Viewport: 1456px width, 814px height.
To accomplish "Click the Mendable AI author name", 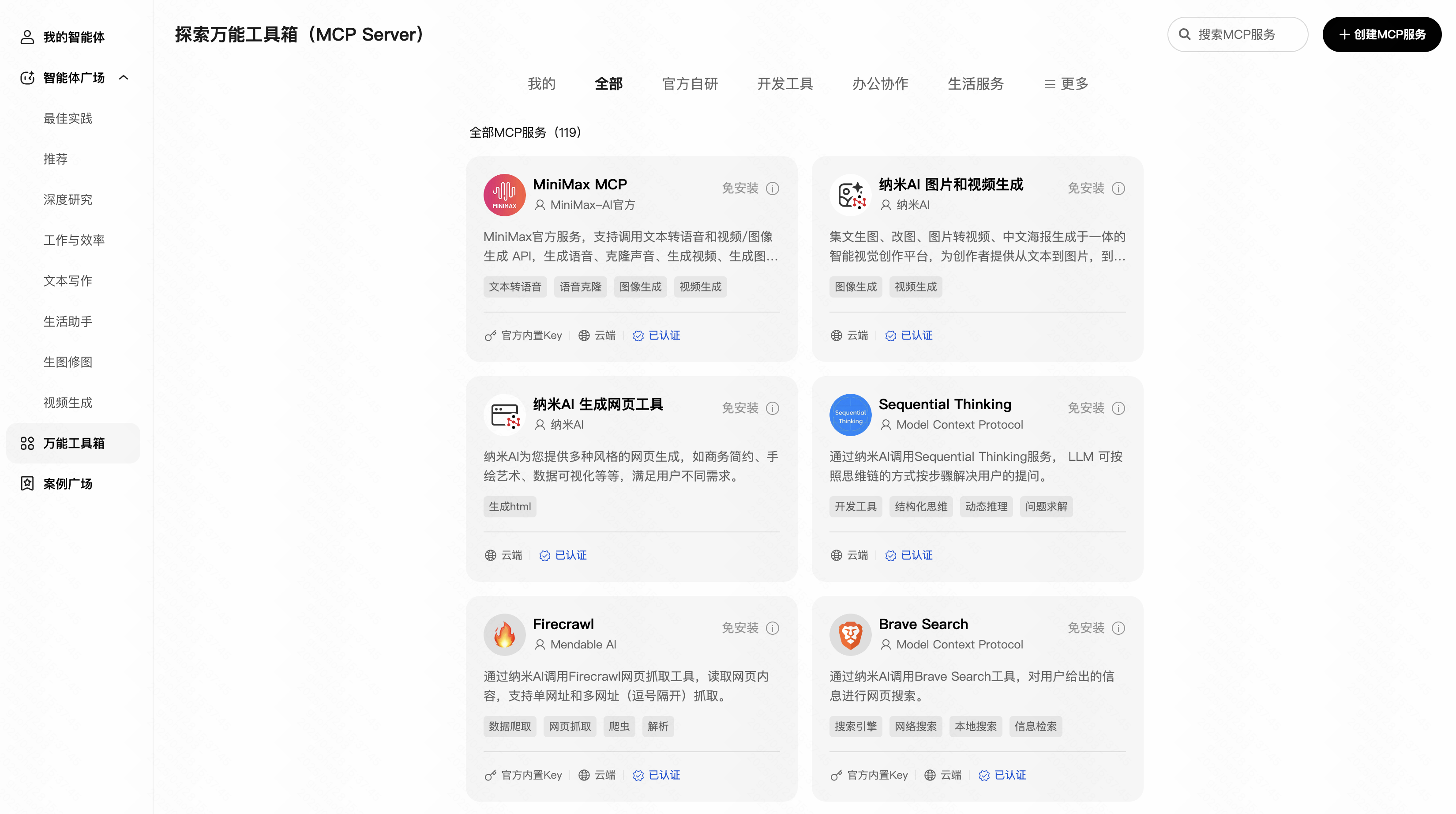I will click(x=583, y=645).
